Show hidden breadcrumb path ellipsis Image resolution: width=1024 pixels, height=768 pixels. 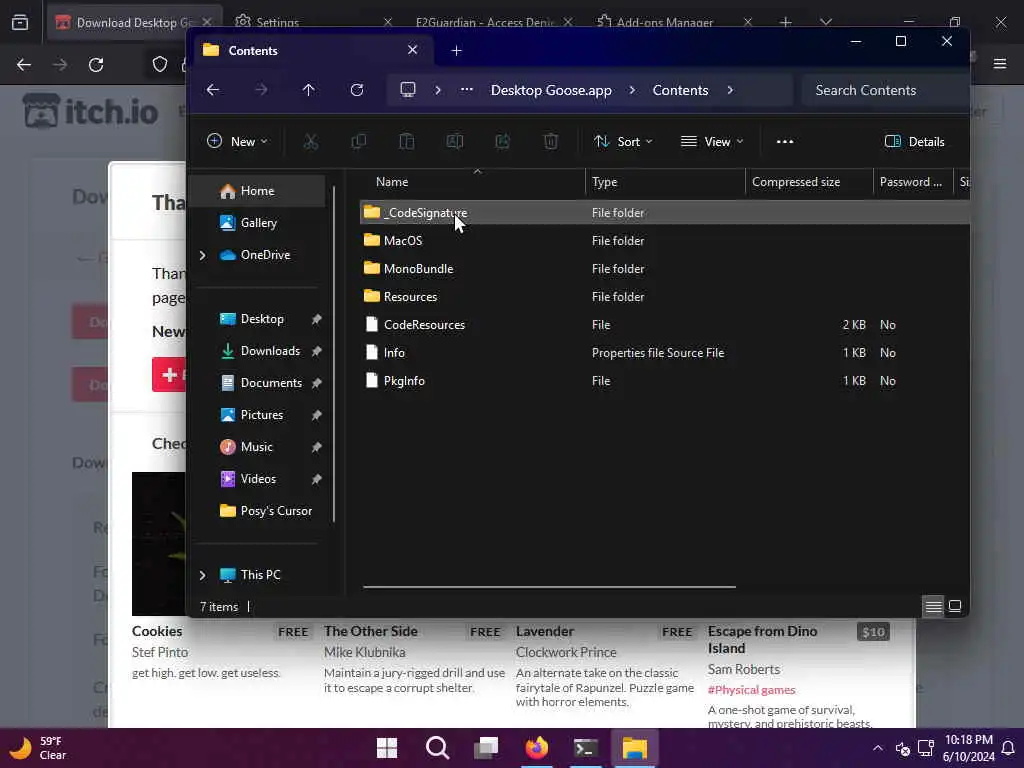click(466, 90)
